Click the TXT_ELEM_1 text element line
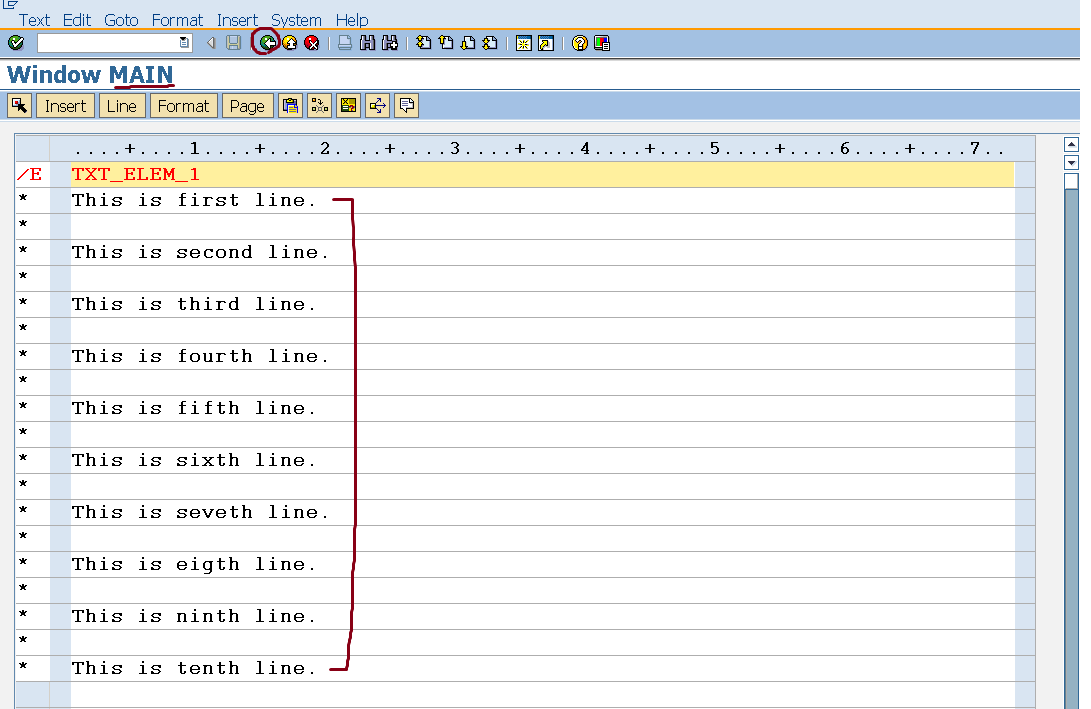 coord(542,174)
